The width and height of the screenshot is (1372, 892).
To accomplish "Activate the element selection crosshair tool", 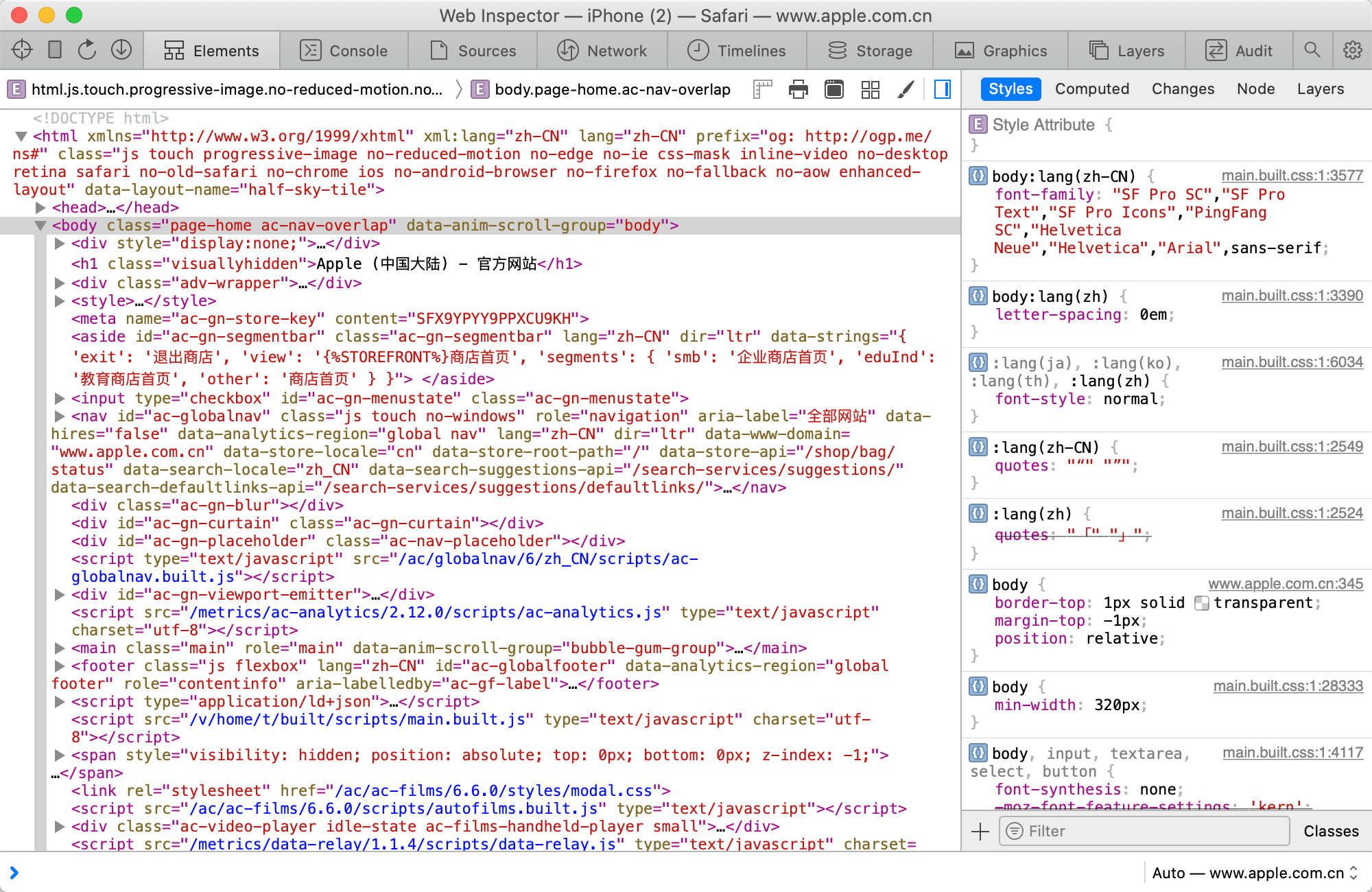I will click(22, 50).
